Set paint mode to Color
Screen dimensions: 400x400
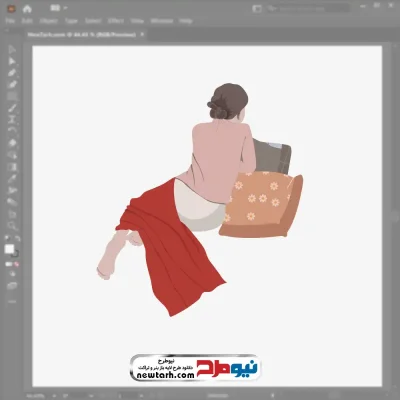pyautogui.click(x=8, y=264)
